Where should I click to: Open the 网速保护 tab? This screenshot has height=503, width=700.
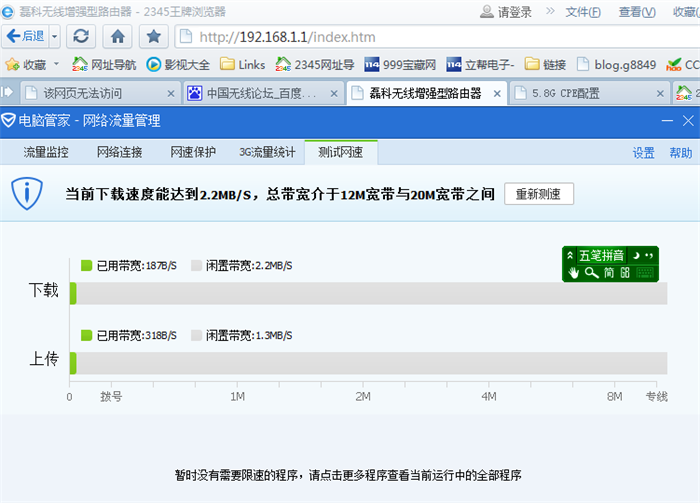pos(193,152)
